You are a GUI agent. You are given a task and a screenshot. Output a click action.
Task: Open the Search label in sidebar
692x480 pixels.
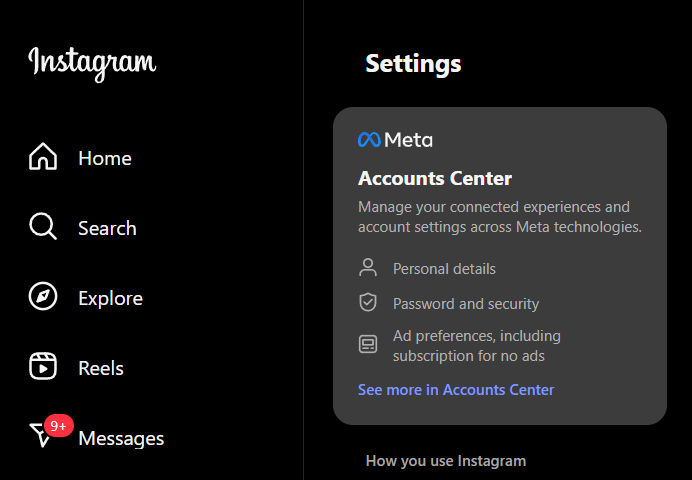pyautogui.click(x=107, y=228)
